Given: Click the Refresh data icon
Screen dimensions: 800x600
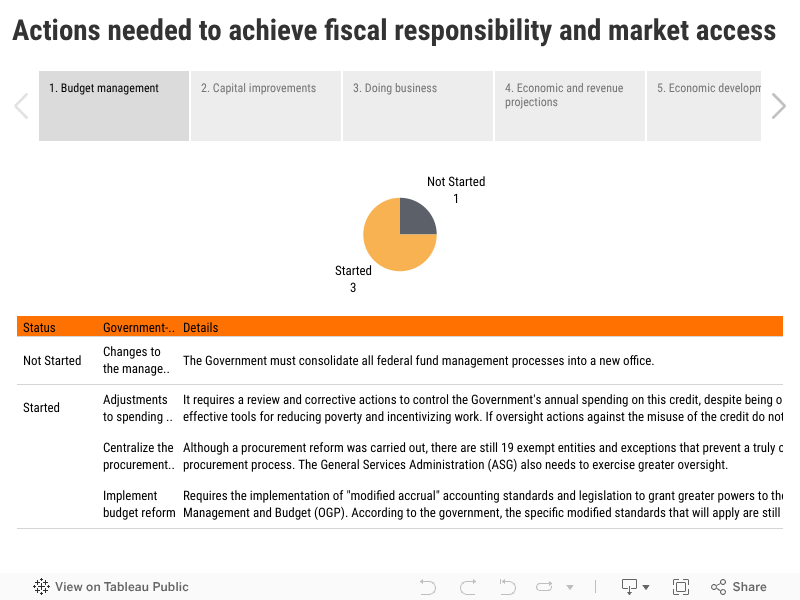Looking at the screenshot, I should 545,587.
